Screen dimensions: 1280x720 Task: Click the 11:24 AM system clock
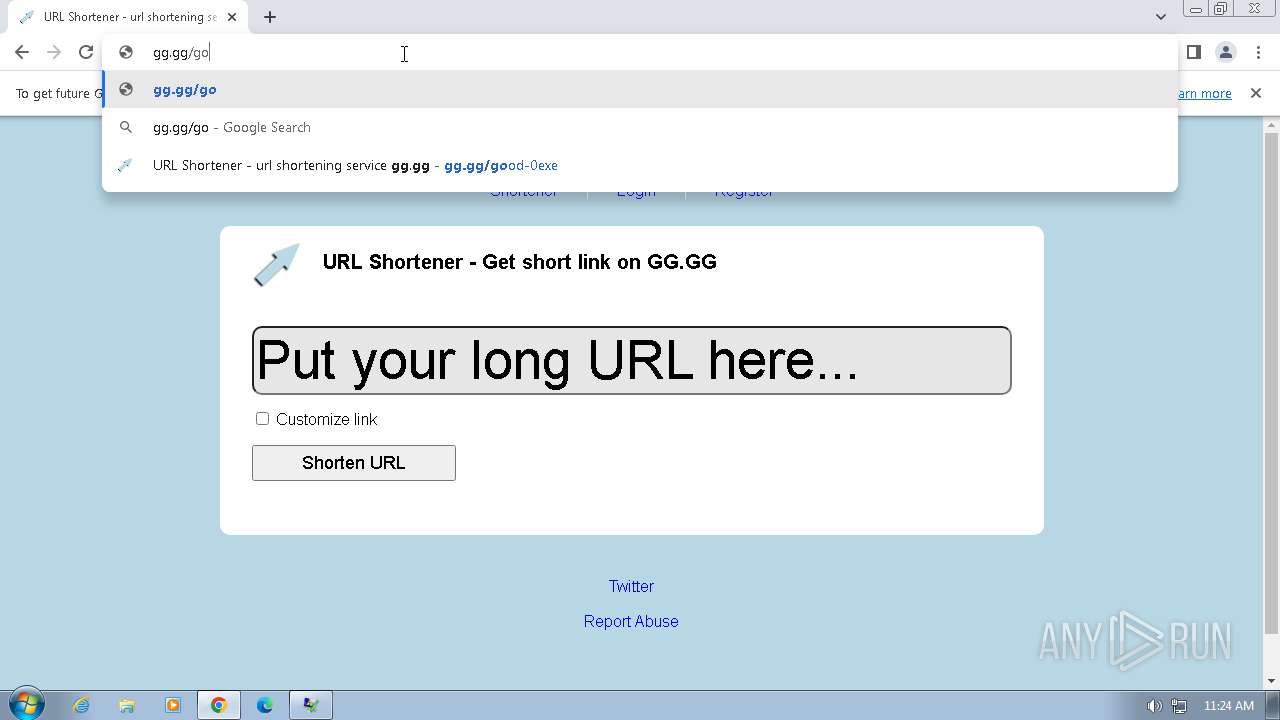[1229, 706]
